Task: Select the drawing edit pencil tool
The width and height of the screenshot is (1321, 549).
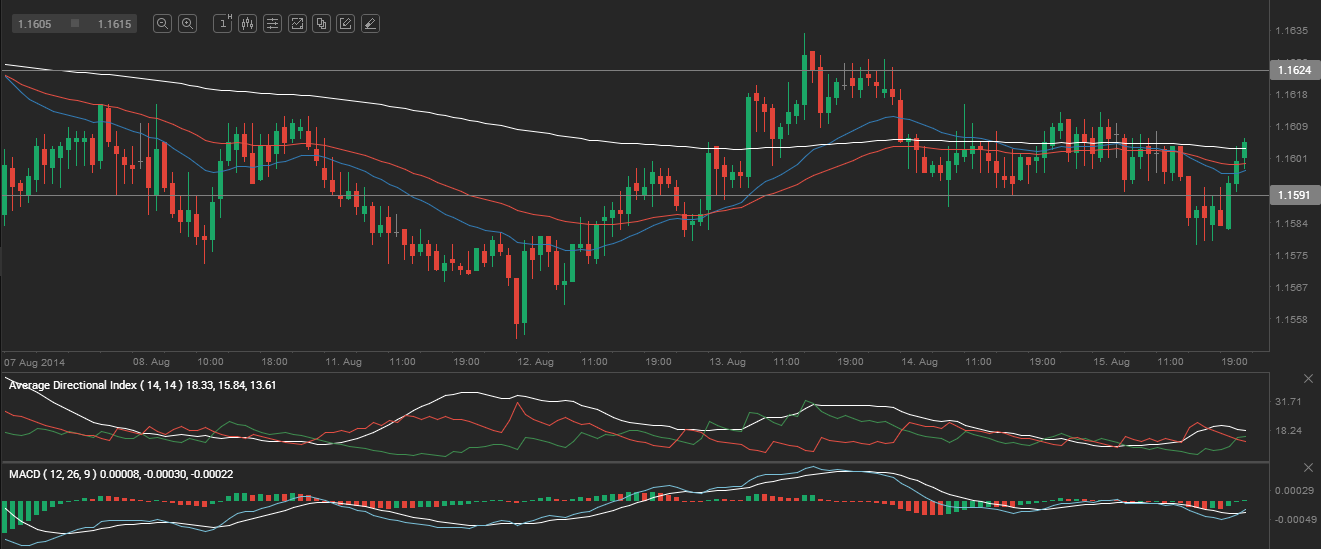Action: (x=345, y=23)
